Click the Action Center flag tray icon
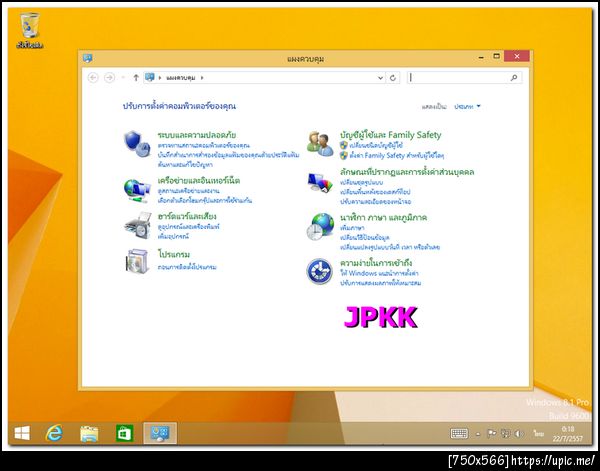The width and height of the screenshot is (600, 471). [492, 434]
